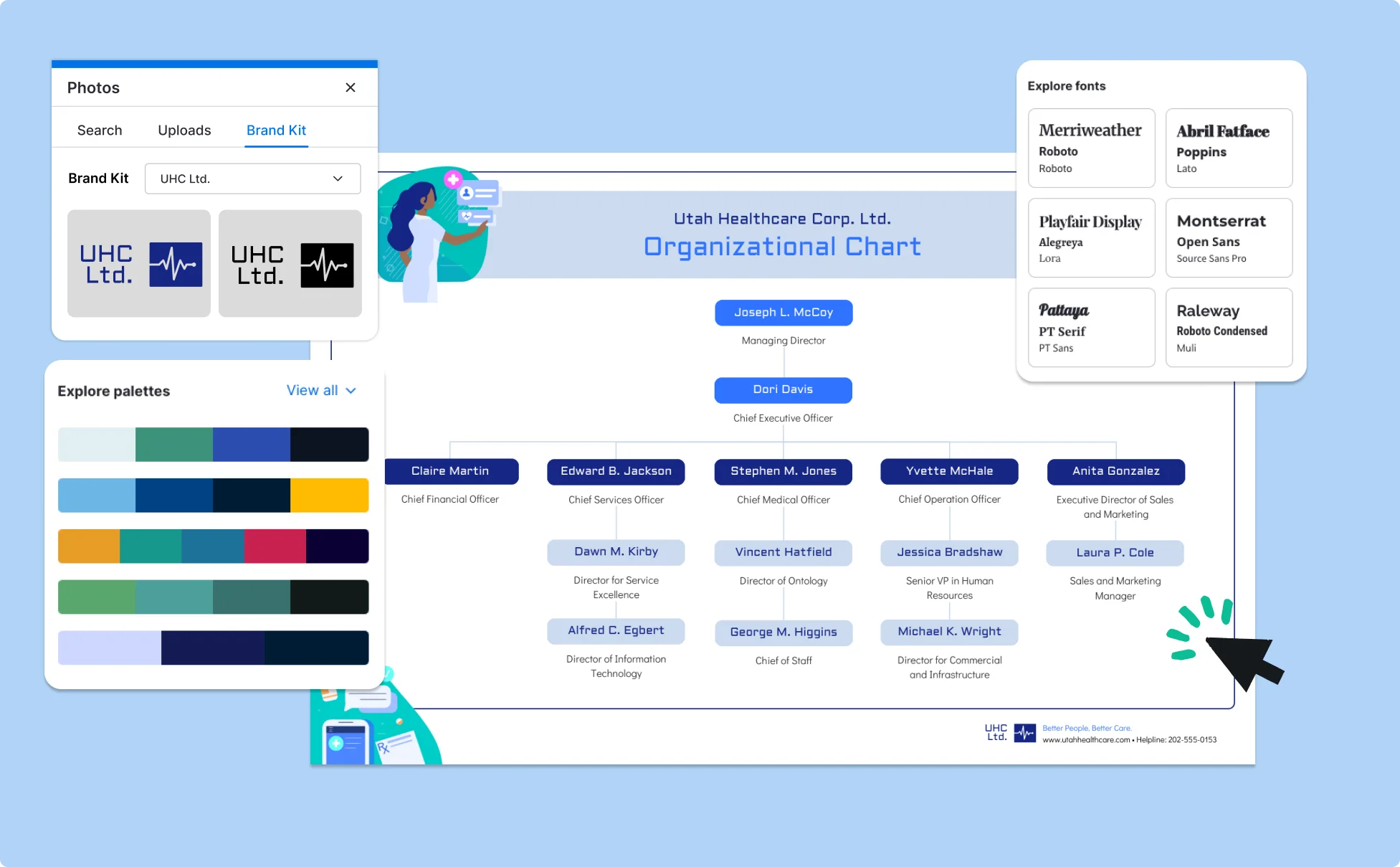Toggle the Brand Kit tab active state
The width and height of the screenshot is (1400, 867).
pos(276,130)
